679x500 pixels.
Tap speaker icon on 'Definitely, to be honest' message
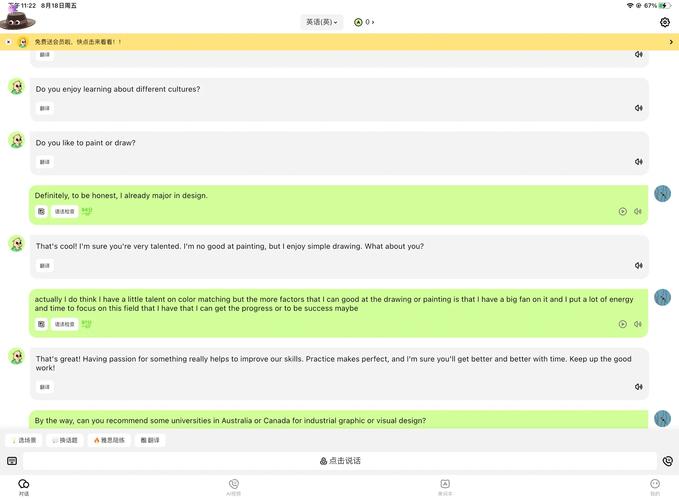point(638,212)
